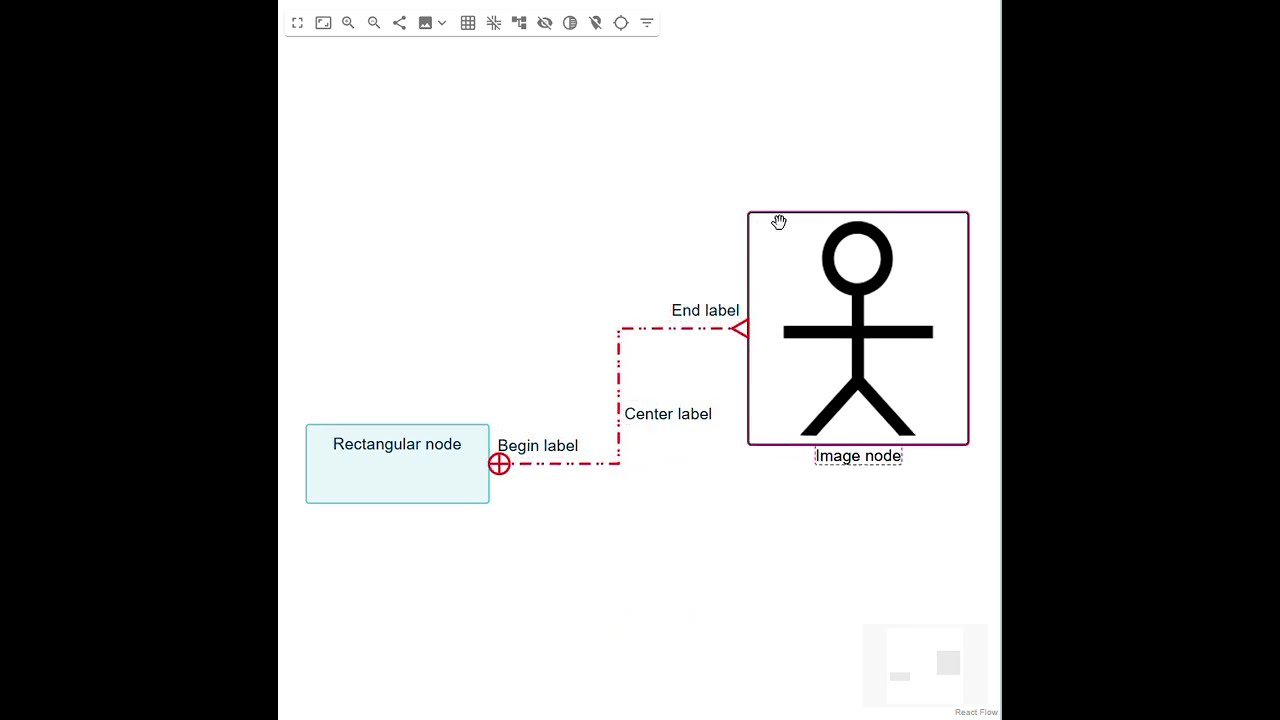Click the fit to screen icon
The image size is (1280, 720).
tap(323, 23)
